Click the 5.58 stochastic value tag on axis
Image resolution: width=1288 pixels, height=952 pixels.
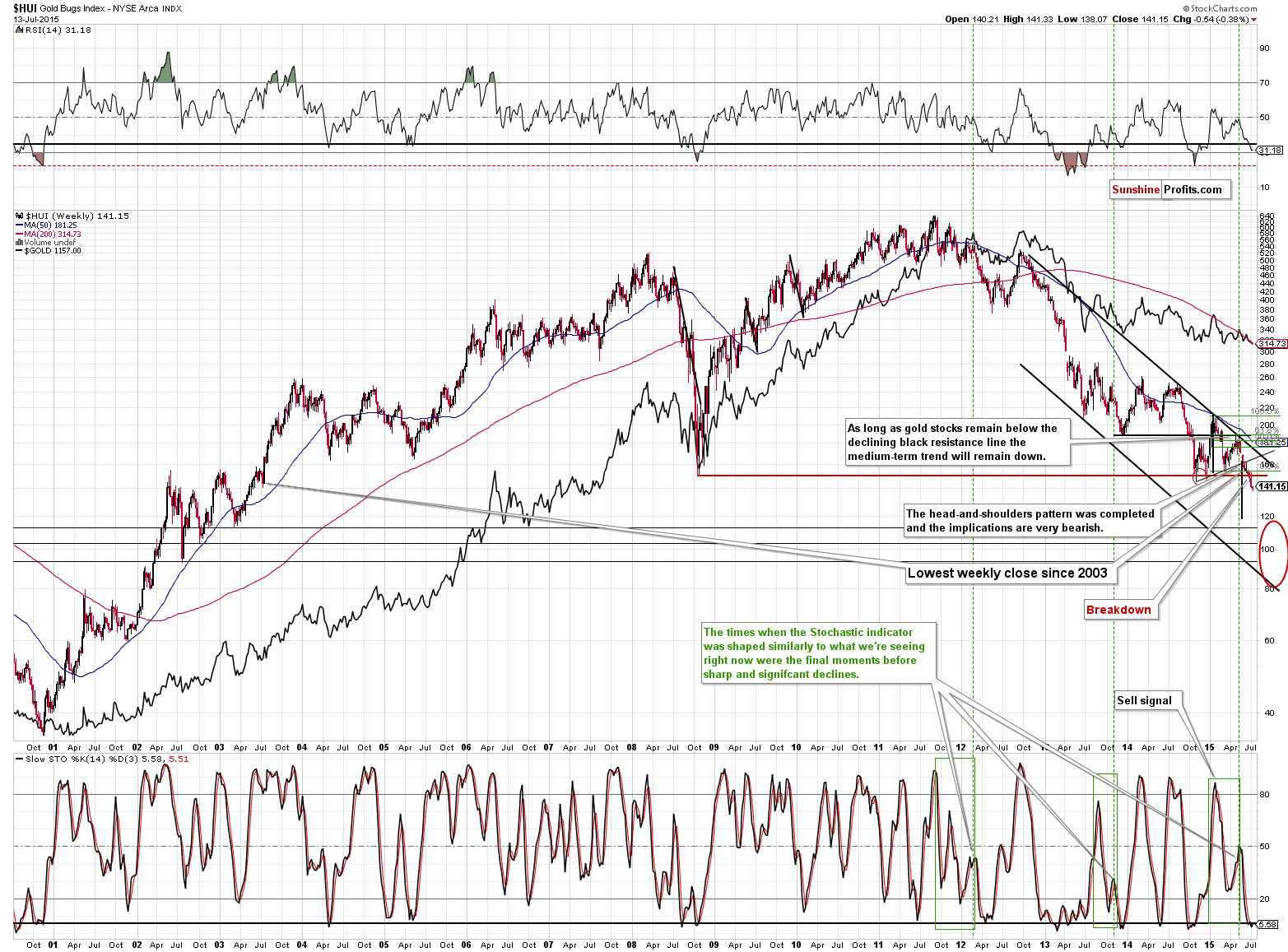(x=1269, y=924)
